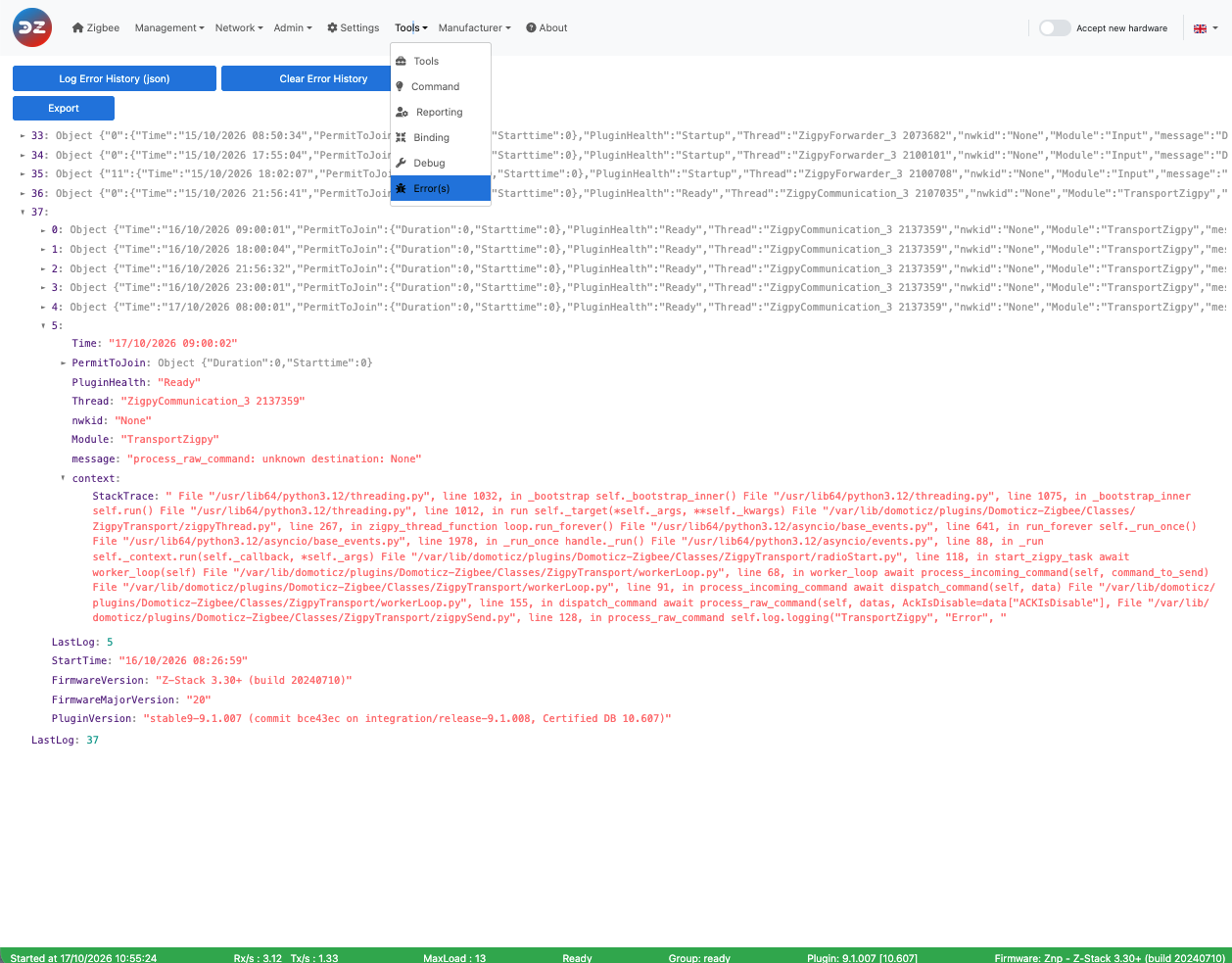This screenshot has width=1232, height=963.
Task: Click message "process_raw_command: unknown destination: None"
Action: tap(274, 458)
